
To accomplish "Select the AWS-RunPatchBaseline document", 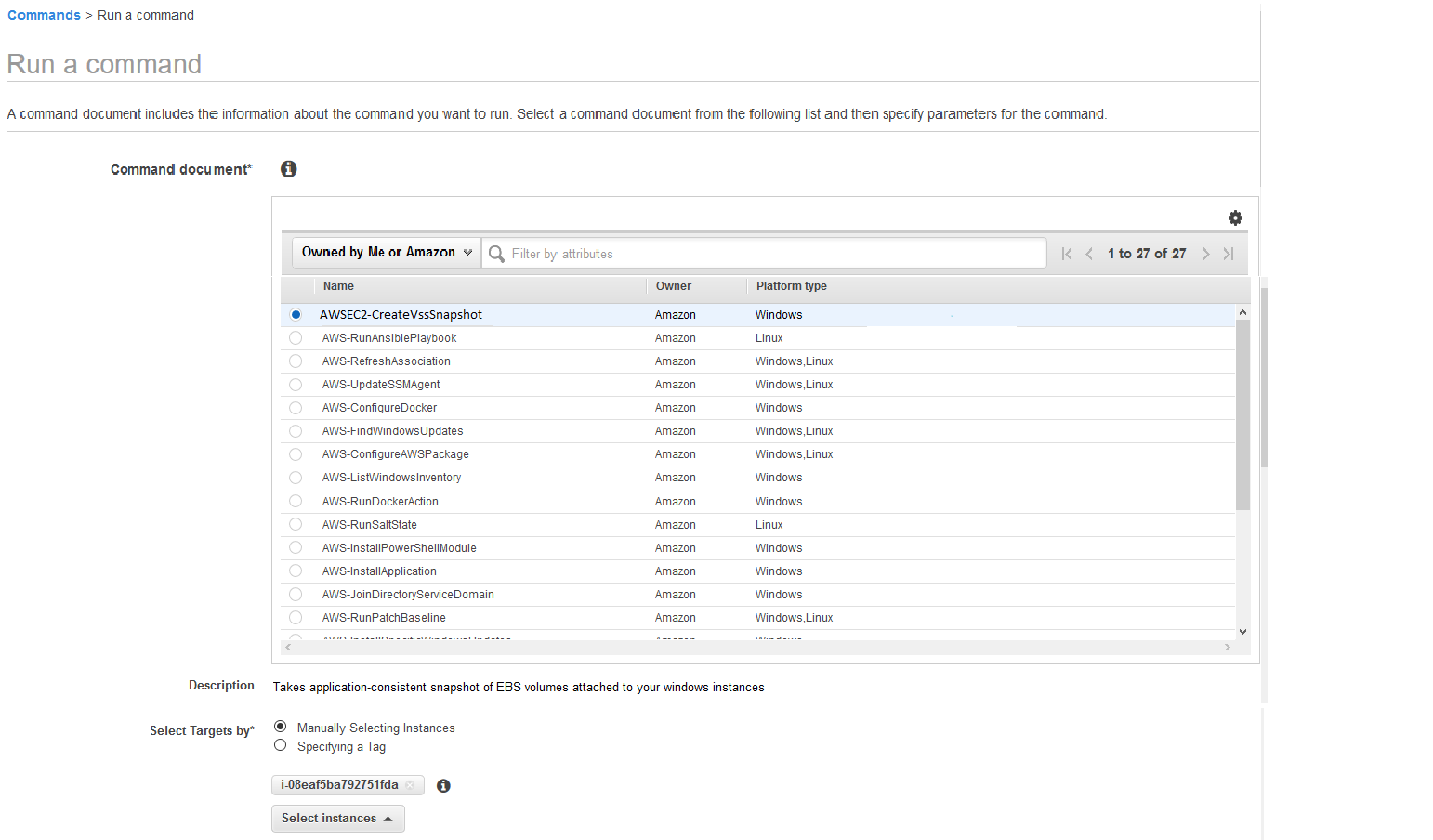I will 296,617.
